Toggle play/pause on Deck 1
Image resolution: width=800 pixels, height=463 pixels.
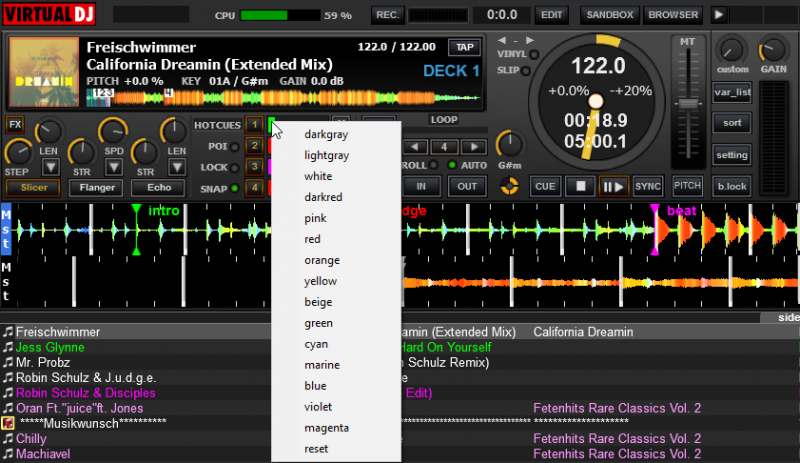pyautogui.click(x=614, y=186)
